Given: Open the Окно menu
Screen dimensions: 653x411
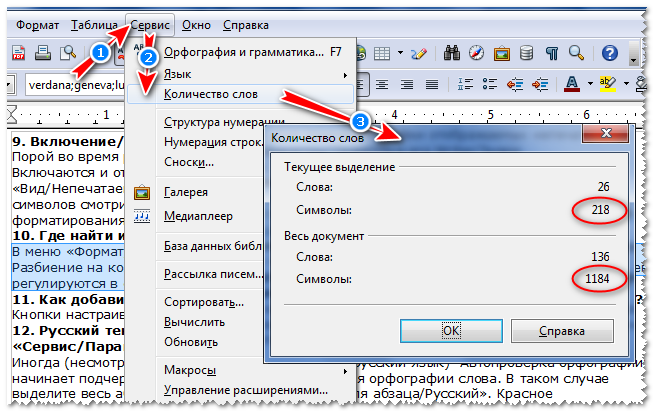Looking at the screenshot, I should click(196, 24).
